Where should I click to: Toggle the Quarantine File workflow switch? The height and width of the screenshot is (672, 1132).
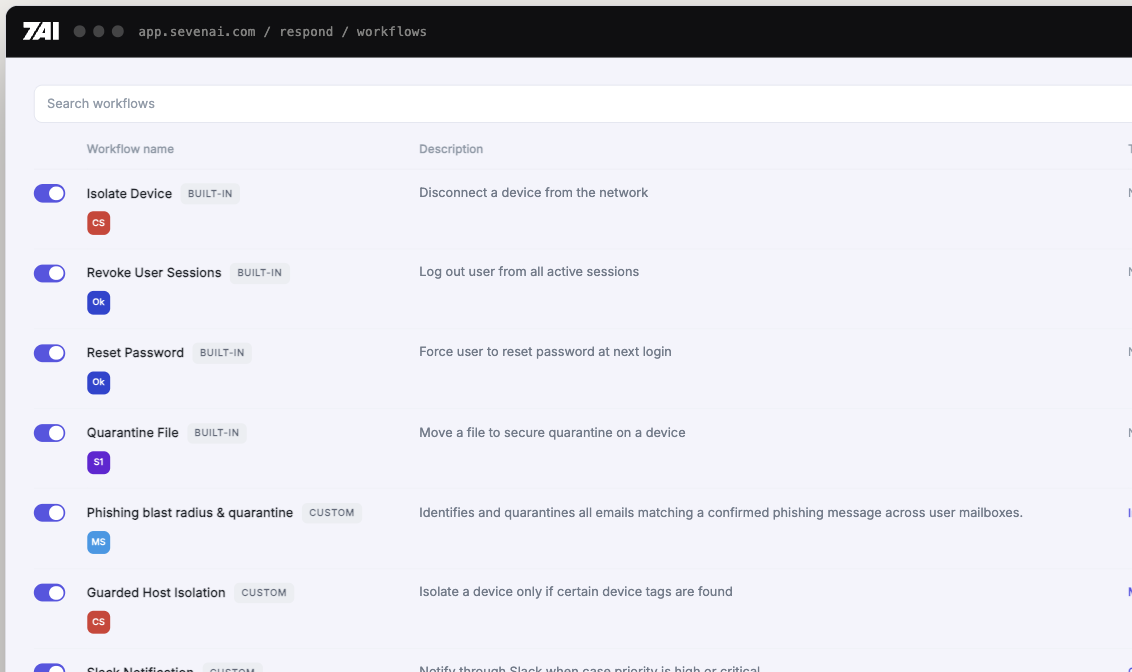click(x=50, y=432)
